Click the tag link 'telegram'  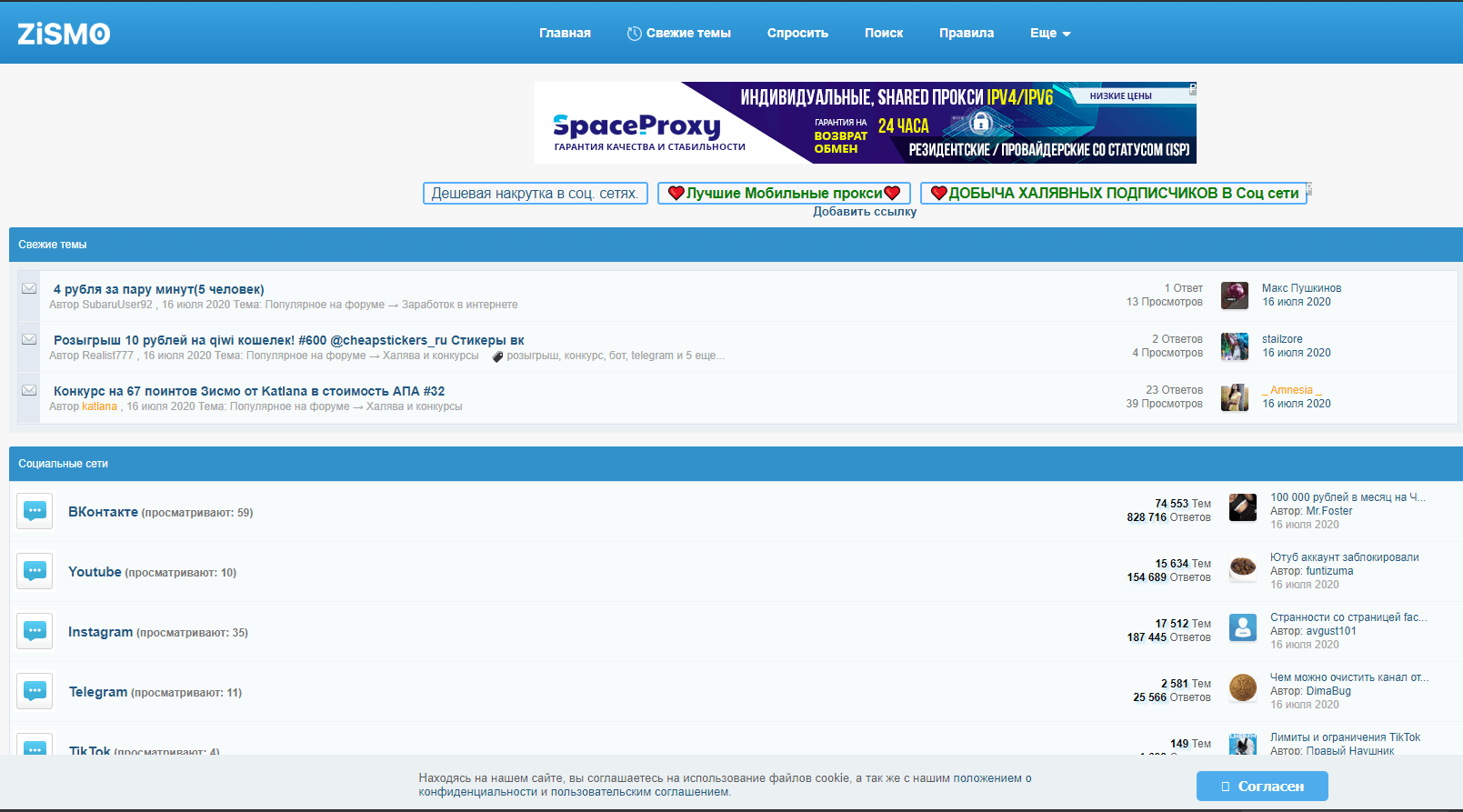click(652, 356)
